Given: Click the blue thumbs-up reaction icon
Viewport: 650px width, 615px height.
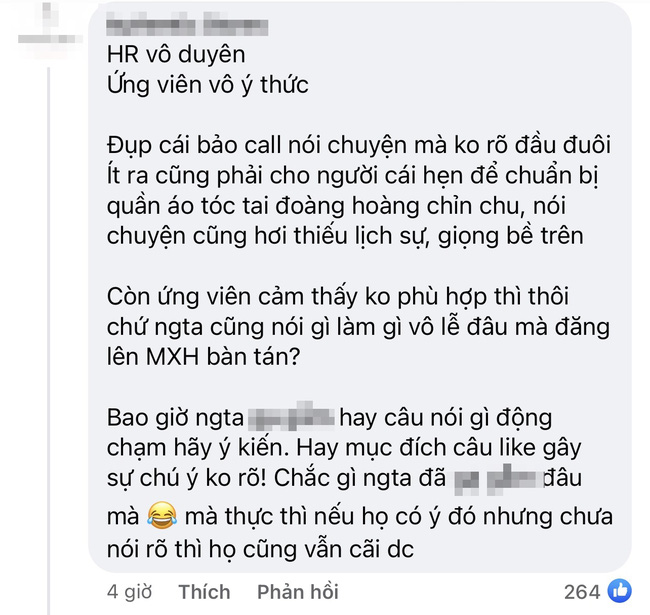Looking at the screenshot, I should 619,591.
